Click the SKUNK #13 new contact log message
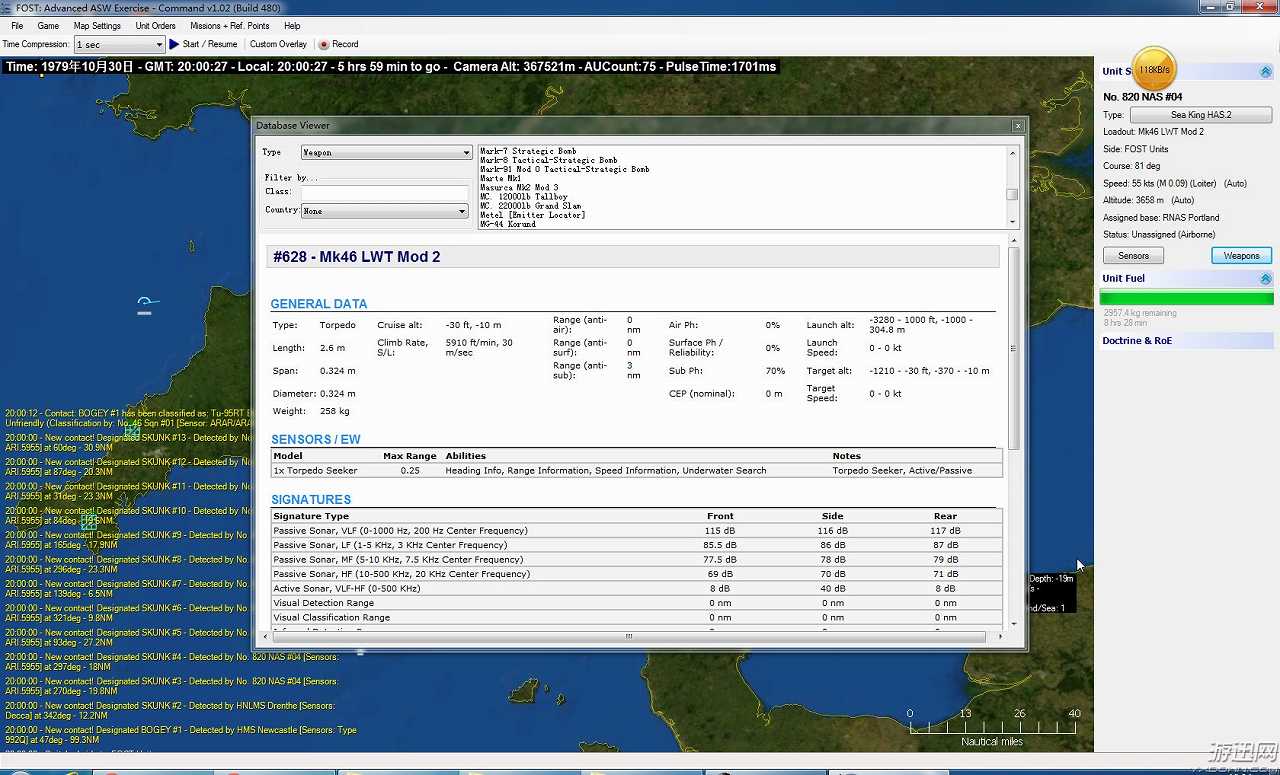1280x775 pixels. (x=128, y=443)
